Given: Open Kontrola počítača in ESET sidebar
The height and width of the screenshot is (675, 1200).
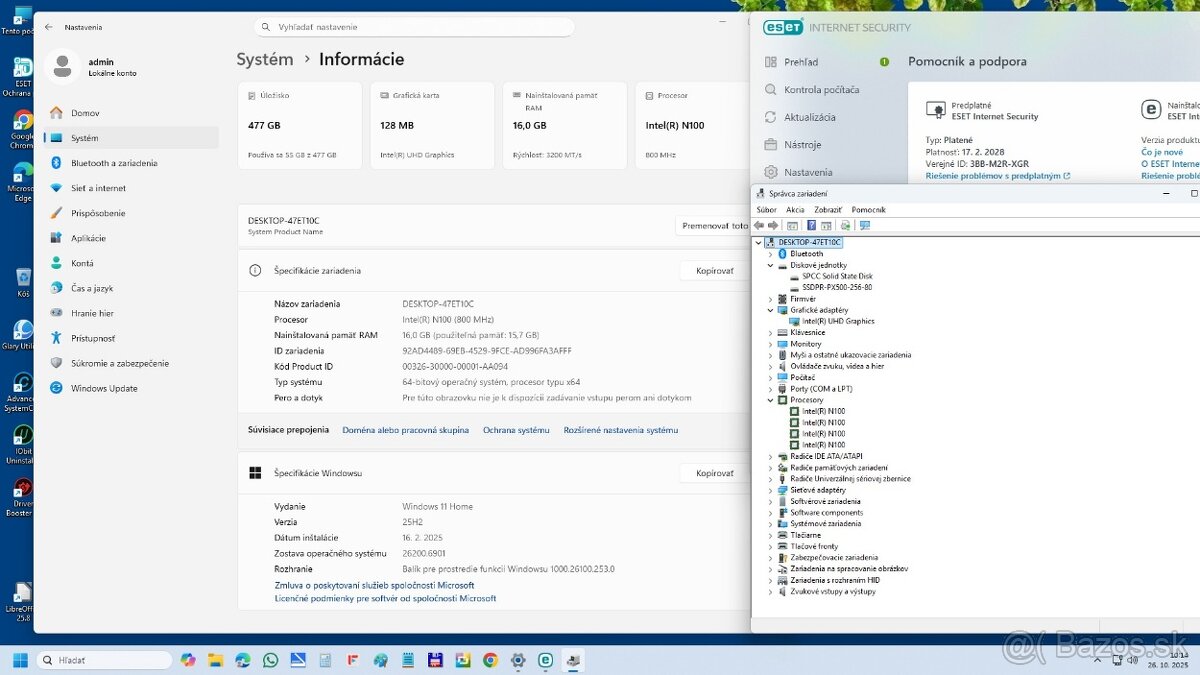Looking at the screenshot, I should [821, 89].
